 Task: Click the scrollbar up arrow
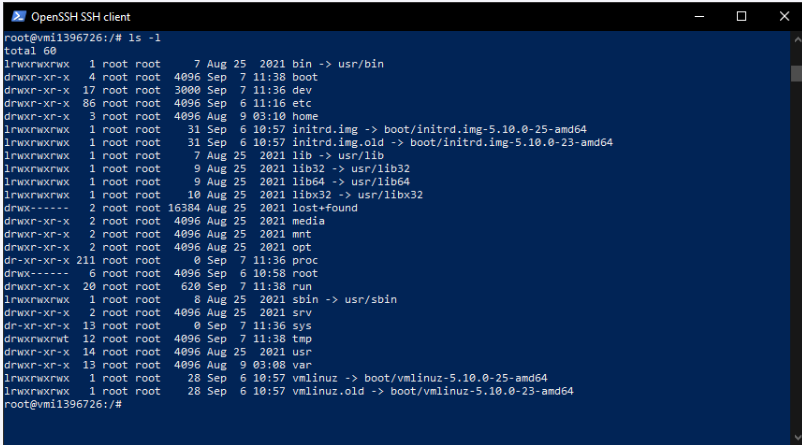pos(796,39)
